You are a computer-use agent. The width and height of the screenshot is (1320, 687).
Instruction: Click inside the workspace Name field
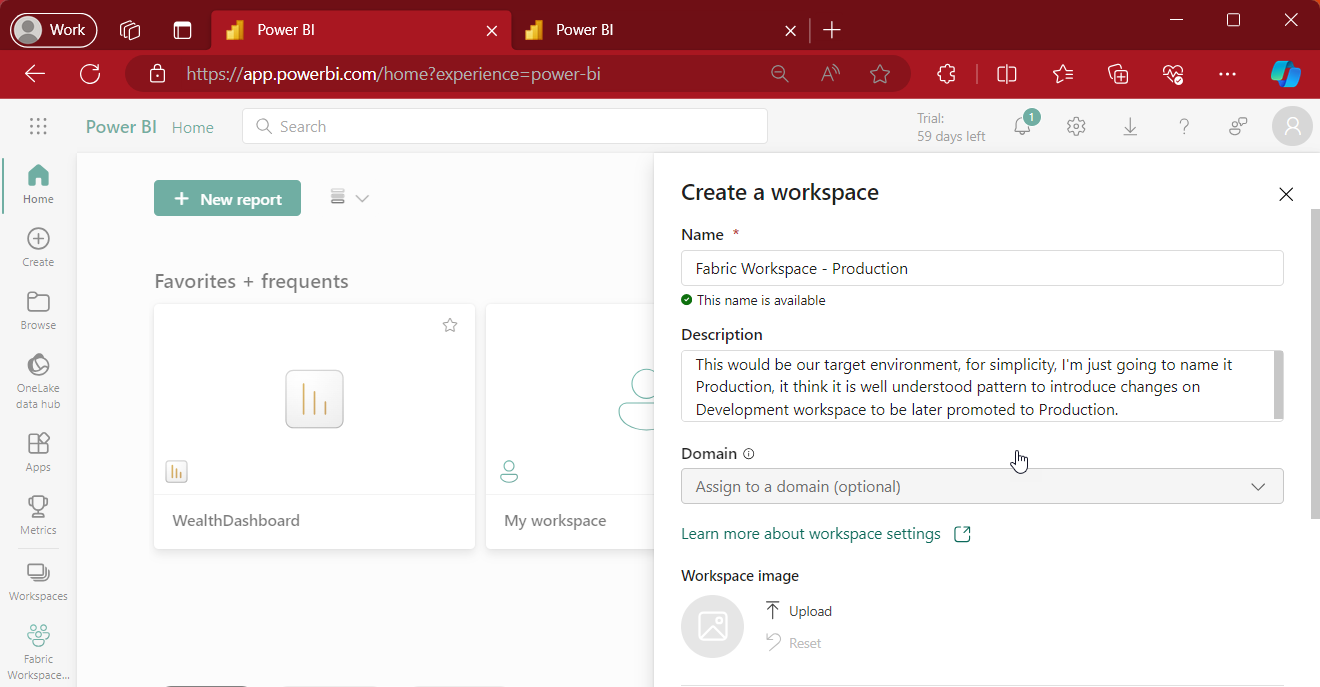pyautogui.click(x=982, y=268)
